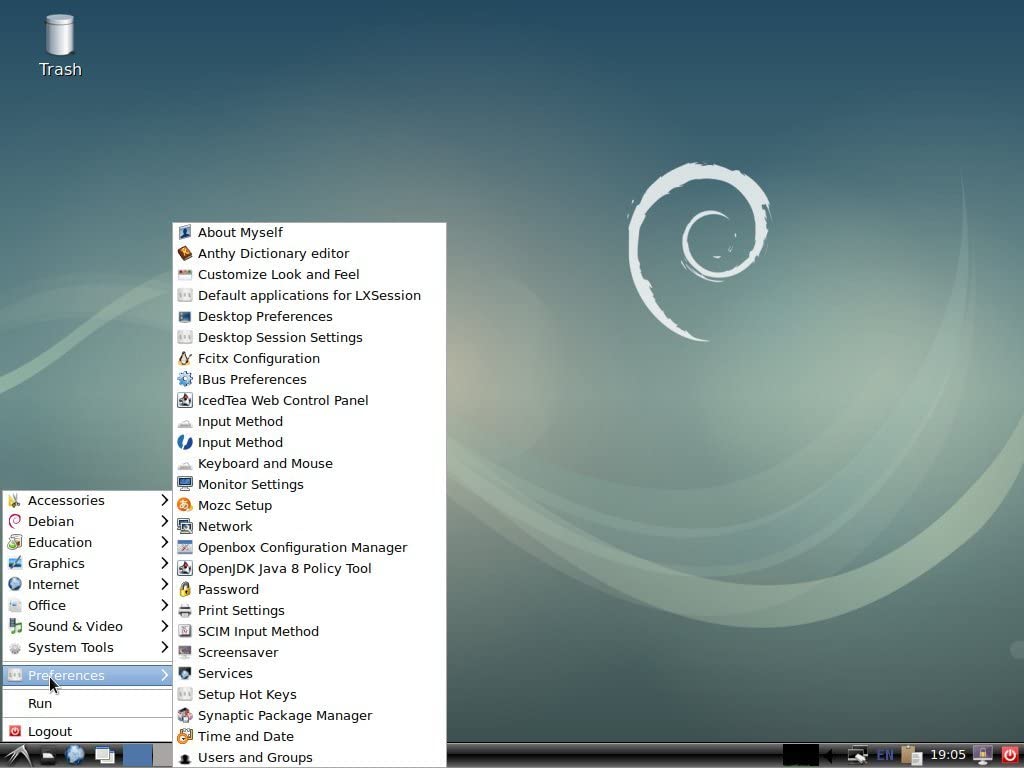
Task: Click the Fcitx Configuration penguin icon
Action: coord(185,358)
